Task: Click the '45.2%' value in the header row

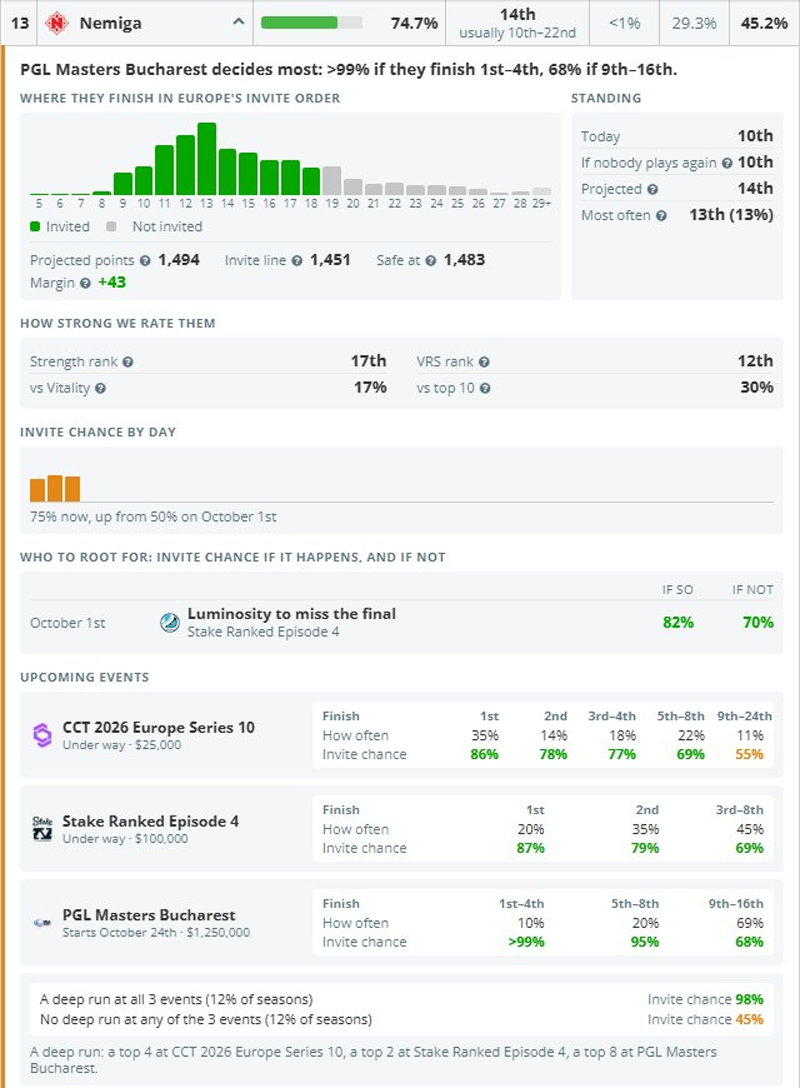Action: (x=764, y=24)
